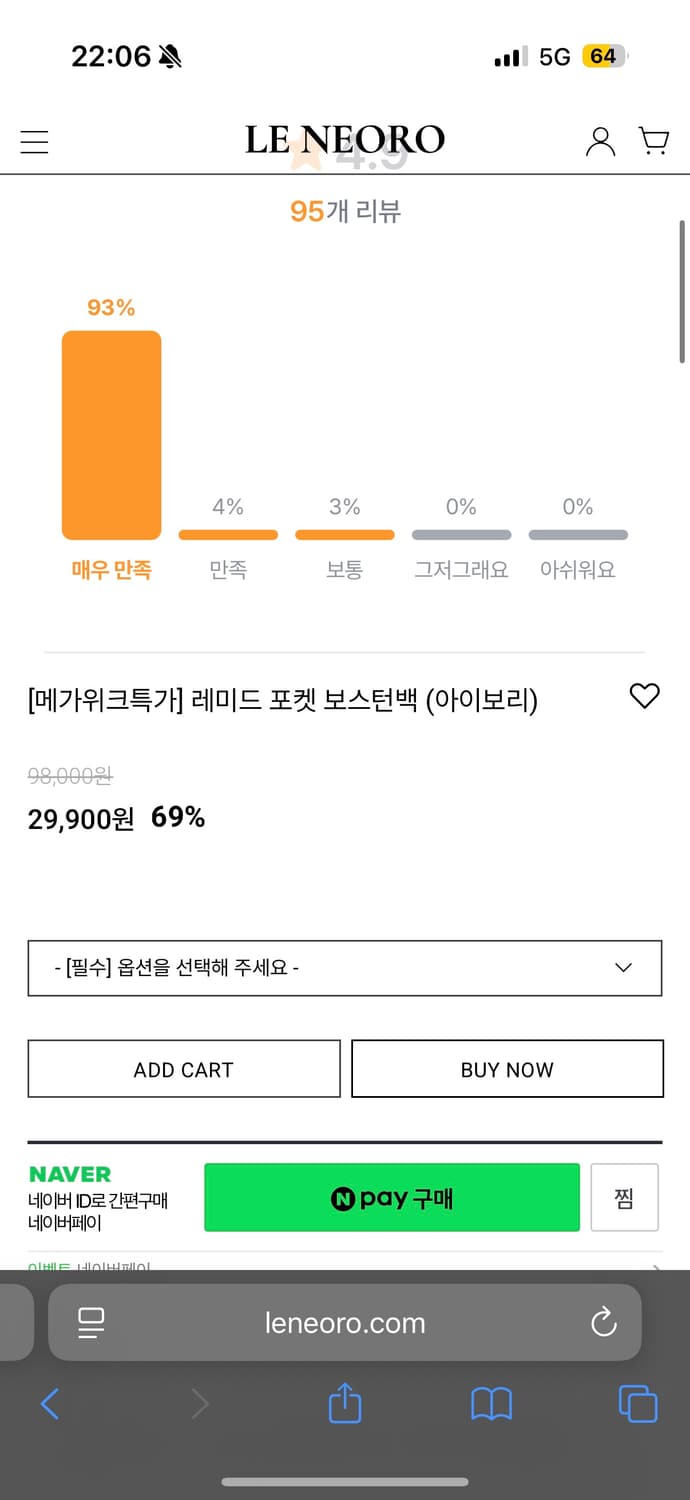Open the account profile icon

[600, 141]
